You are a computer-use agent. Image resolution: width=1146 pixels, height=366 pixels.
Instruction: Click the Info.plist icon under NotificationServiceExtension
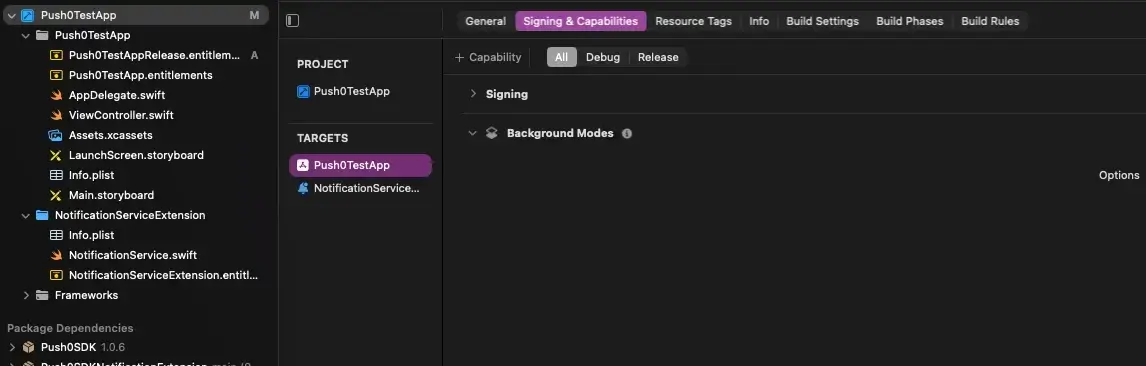(56, 235)
